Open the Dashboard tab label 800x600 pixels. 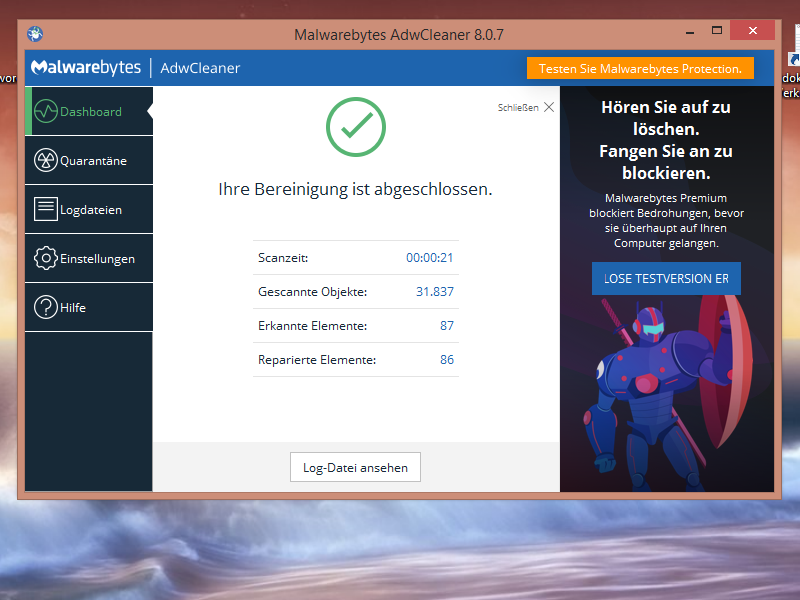(x=91, y=112)
